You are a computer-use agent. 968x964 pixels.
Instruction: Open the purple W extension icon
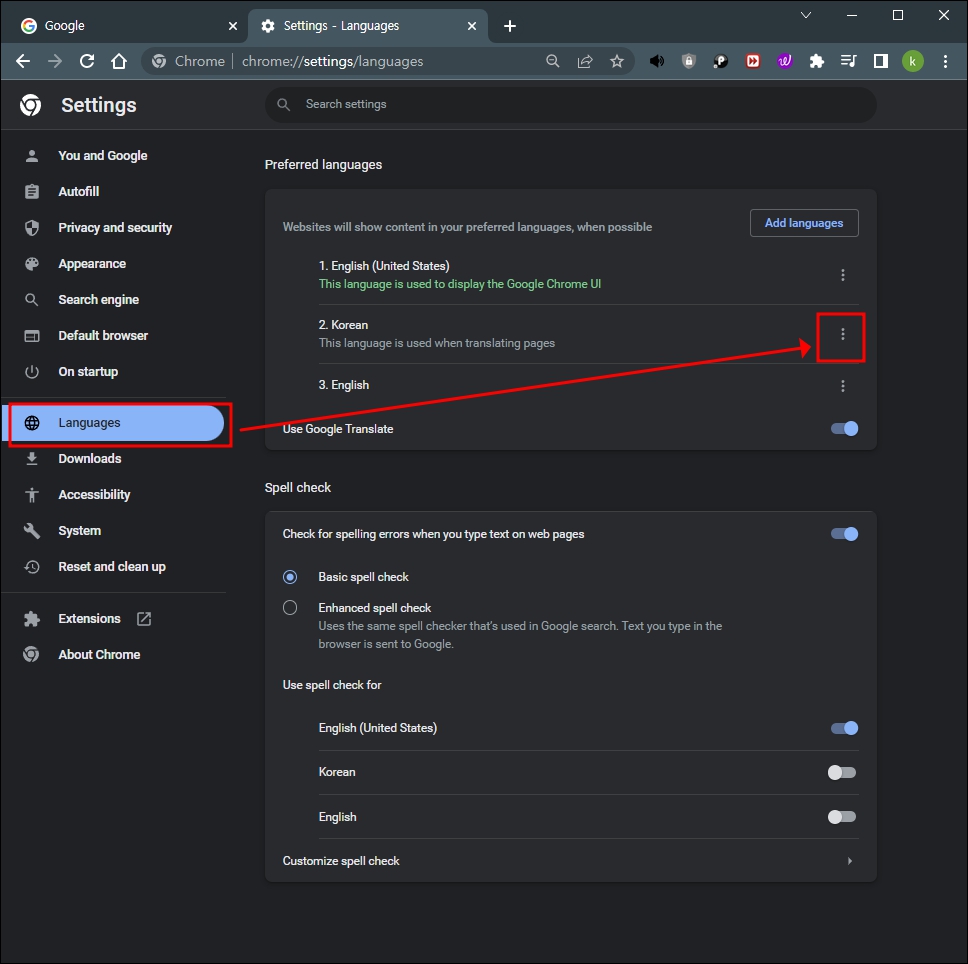785,61
